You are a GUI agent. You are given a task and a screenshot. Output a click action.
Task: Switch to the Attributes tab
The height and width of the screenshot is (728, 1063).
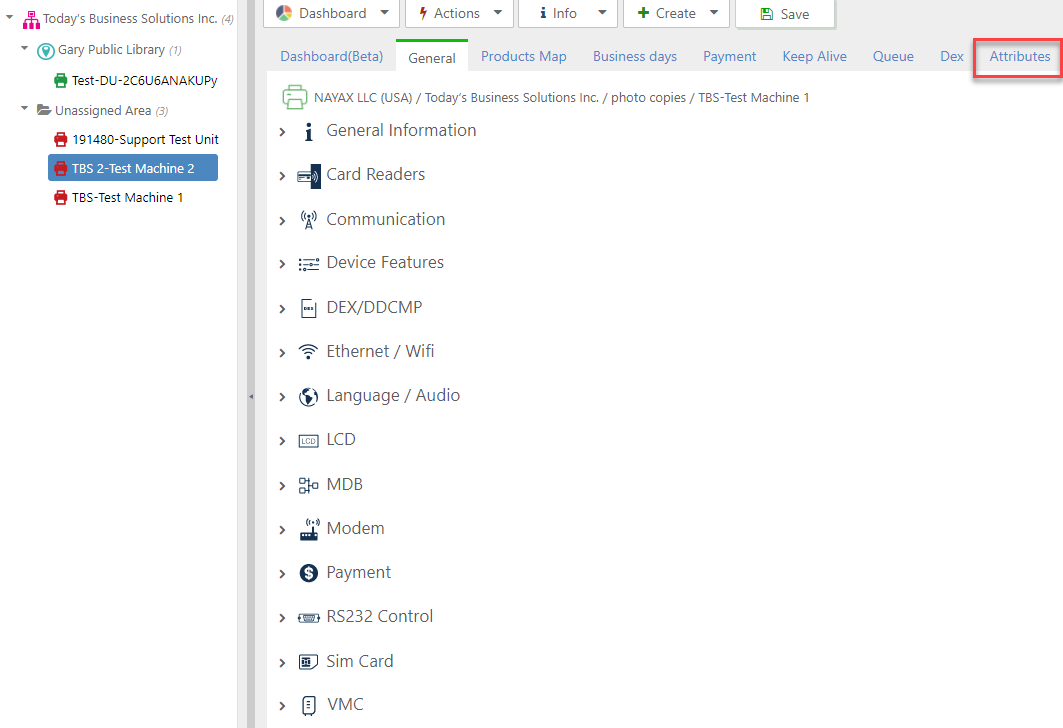click(1019, 56)
